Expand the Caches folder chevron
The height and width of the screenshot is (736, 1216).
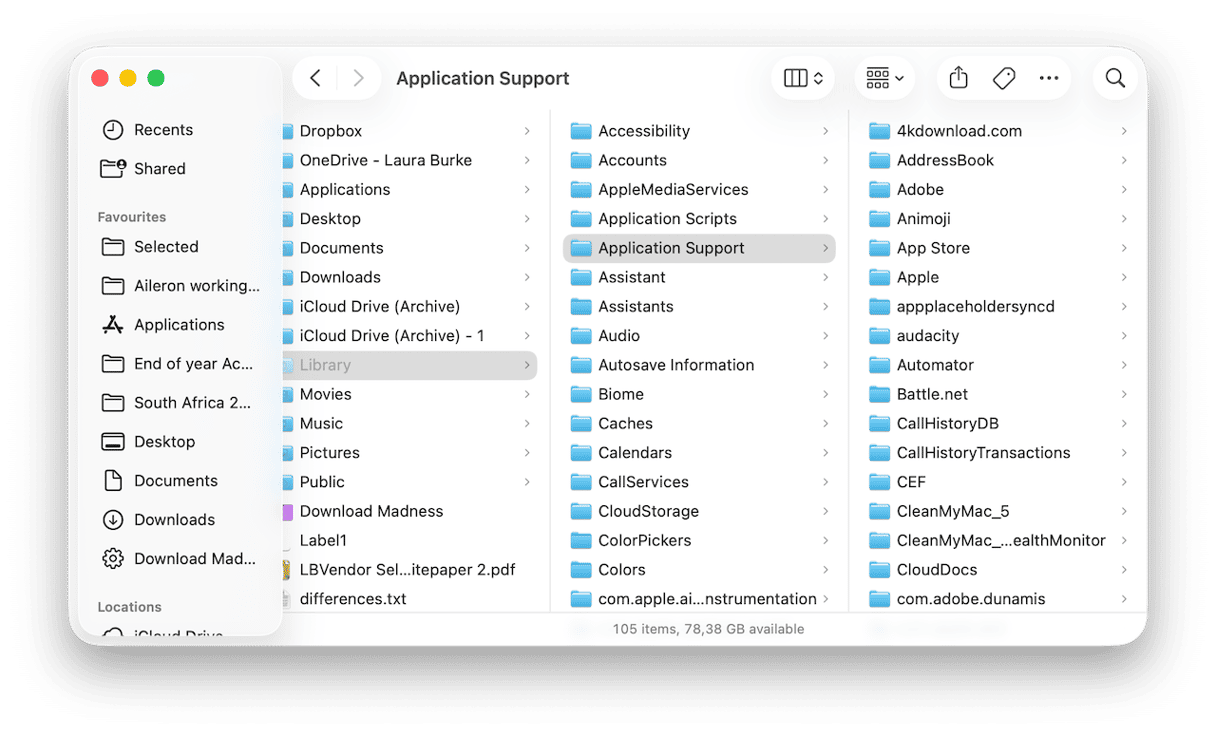[826, 423]
